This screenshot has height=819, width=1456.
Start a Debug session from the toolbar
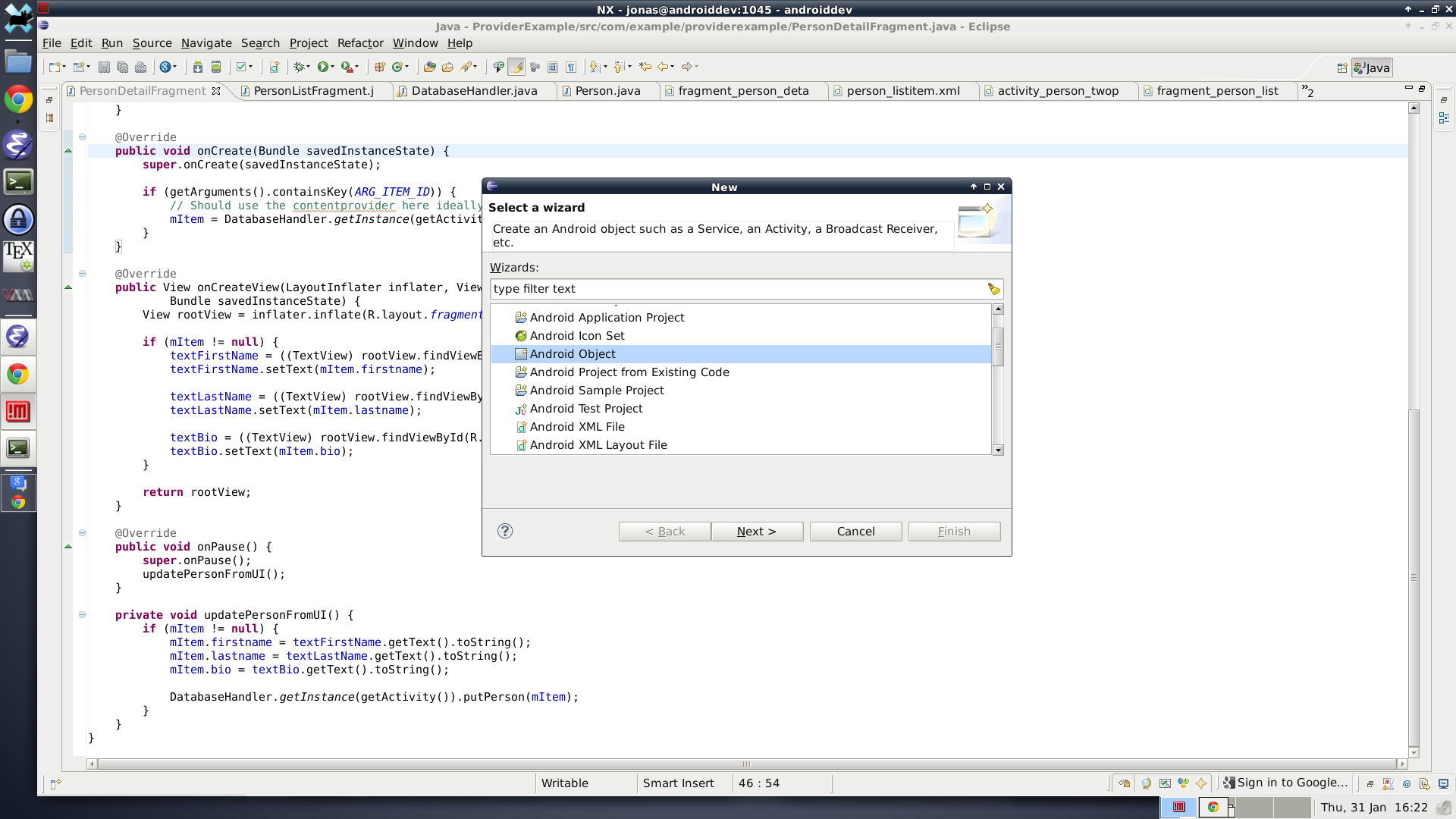298,67
